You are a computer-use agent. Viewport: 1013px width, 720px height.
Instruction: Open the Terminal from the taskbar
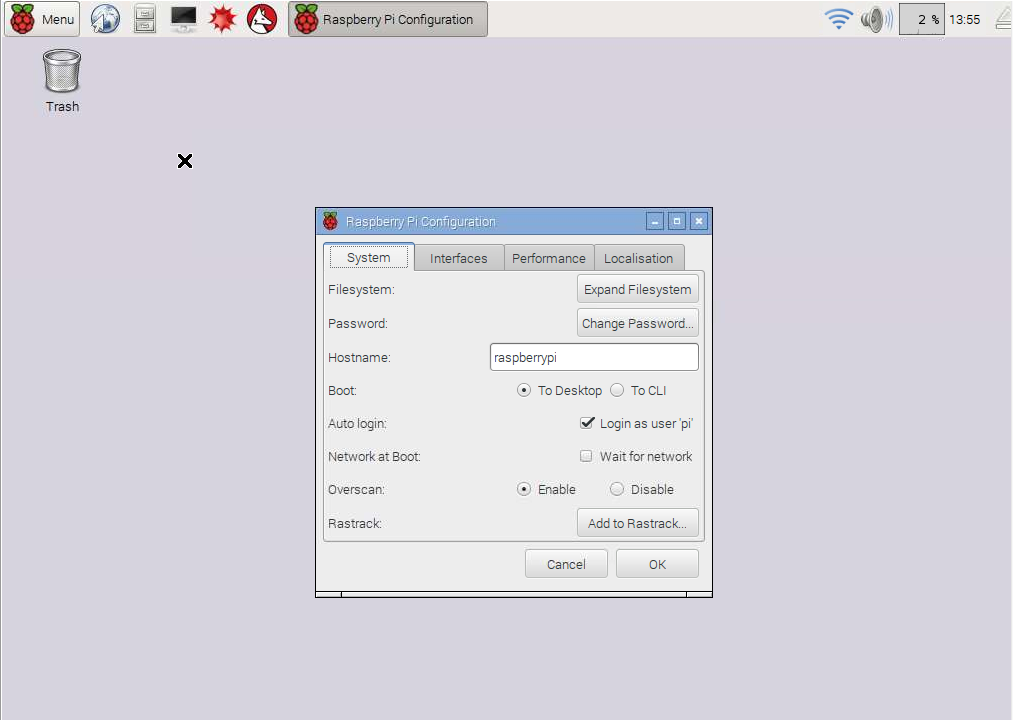point(183,18)
